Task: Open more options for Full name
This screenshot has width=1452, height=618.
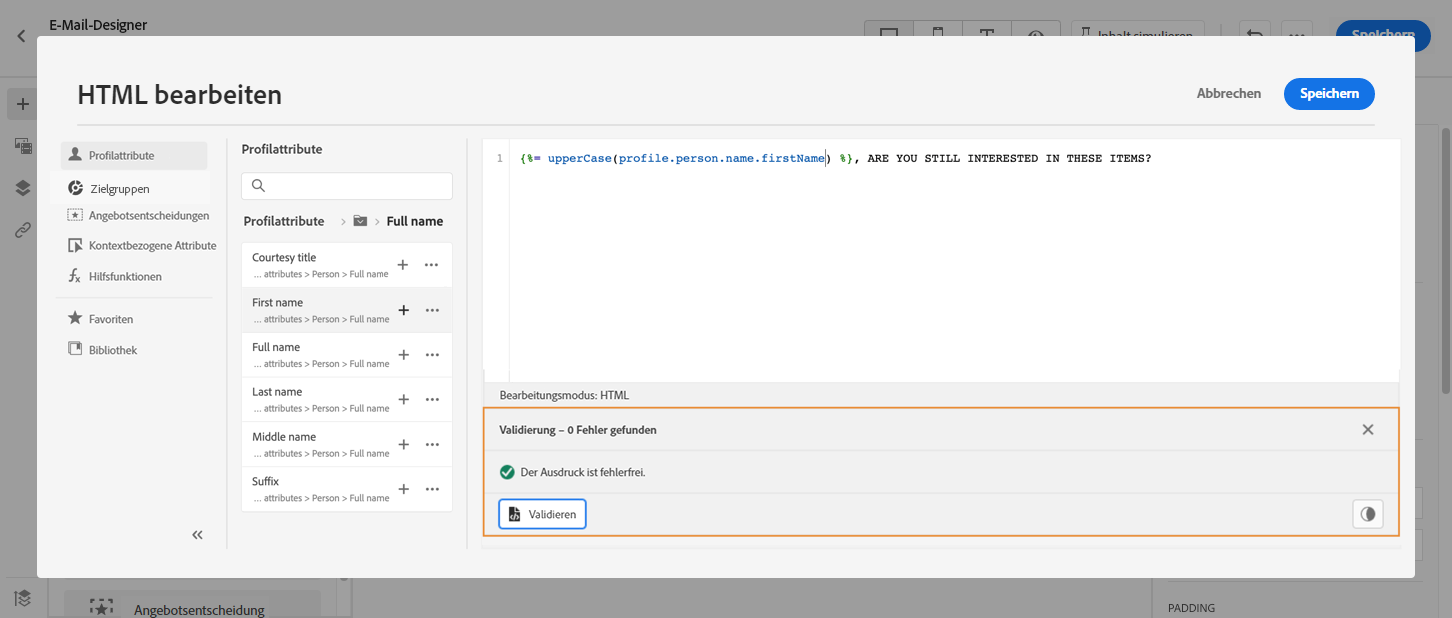Action: 432,355
